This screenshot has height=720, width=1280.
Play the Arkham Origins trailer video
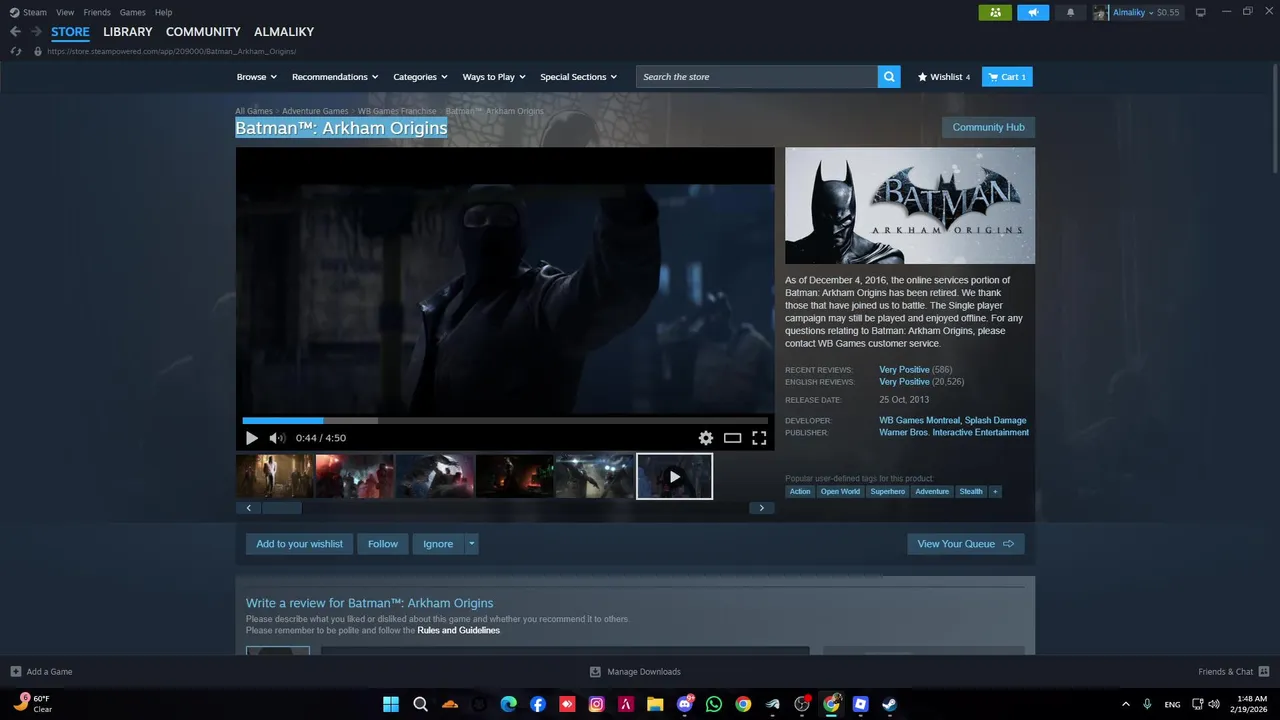point(251,438)
